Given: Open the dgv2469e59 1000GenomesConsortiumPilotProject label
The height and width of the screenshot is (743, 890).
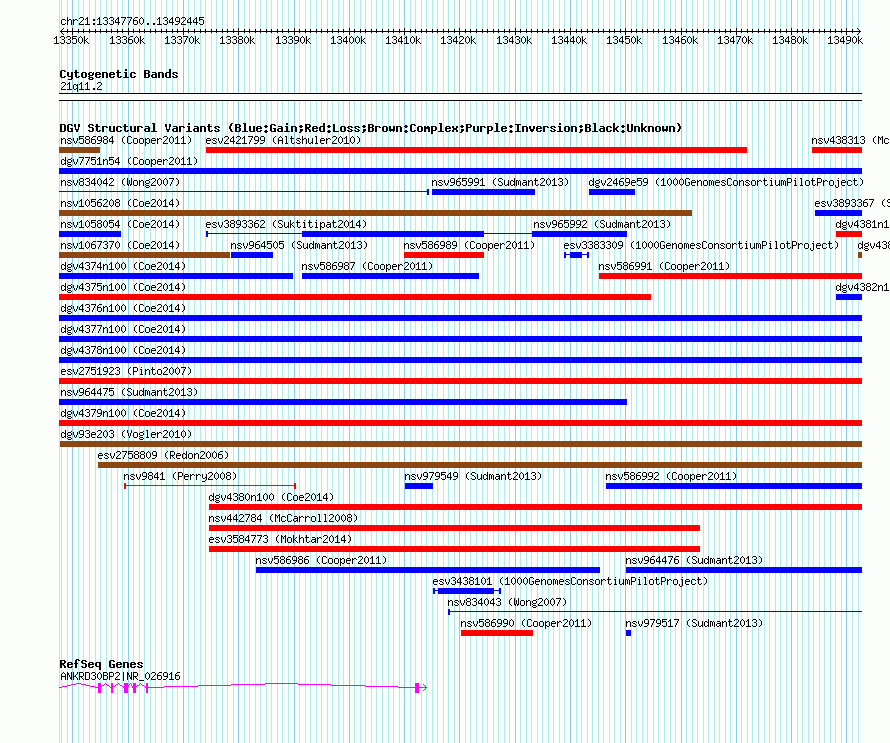Looking at the screenshot, I should click(726, 182).
